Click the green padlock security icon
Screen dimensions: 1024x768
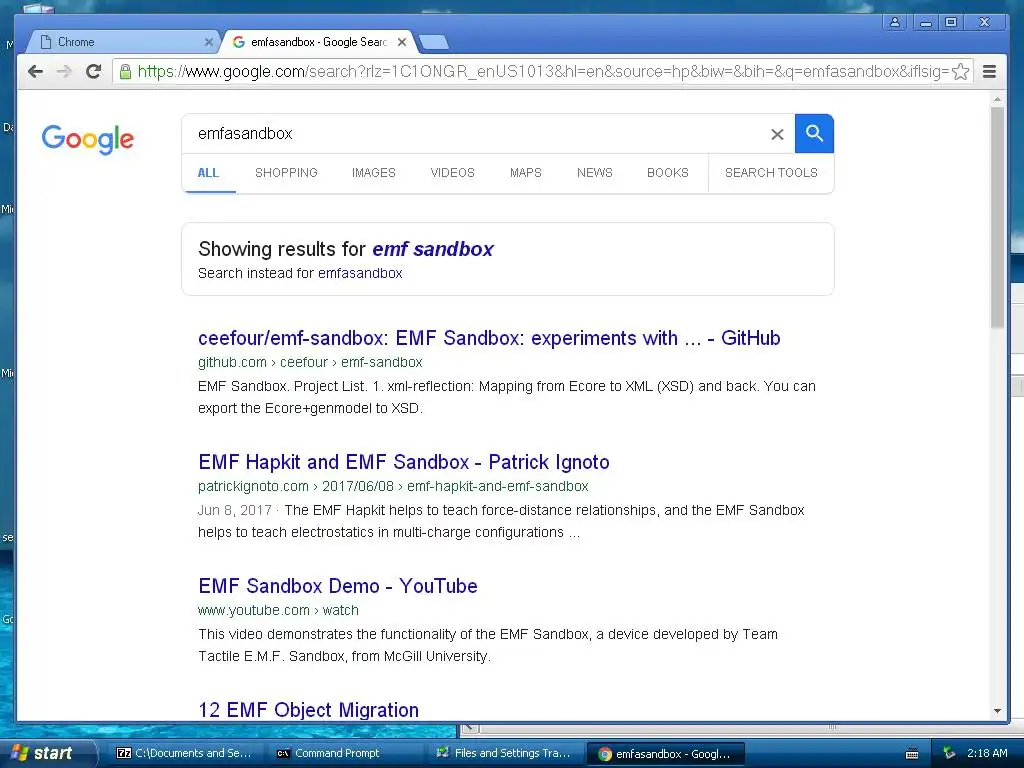pyautogui.click(x=125, y=71)
